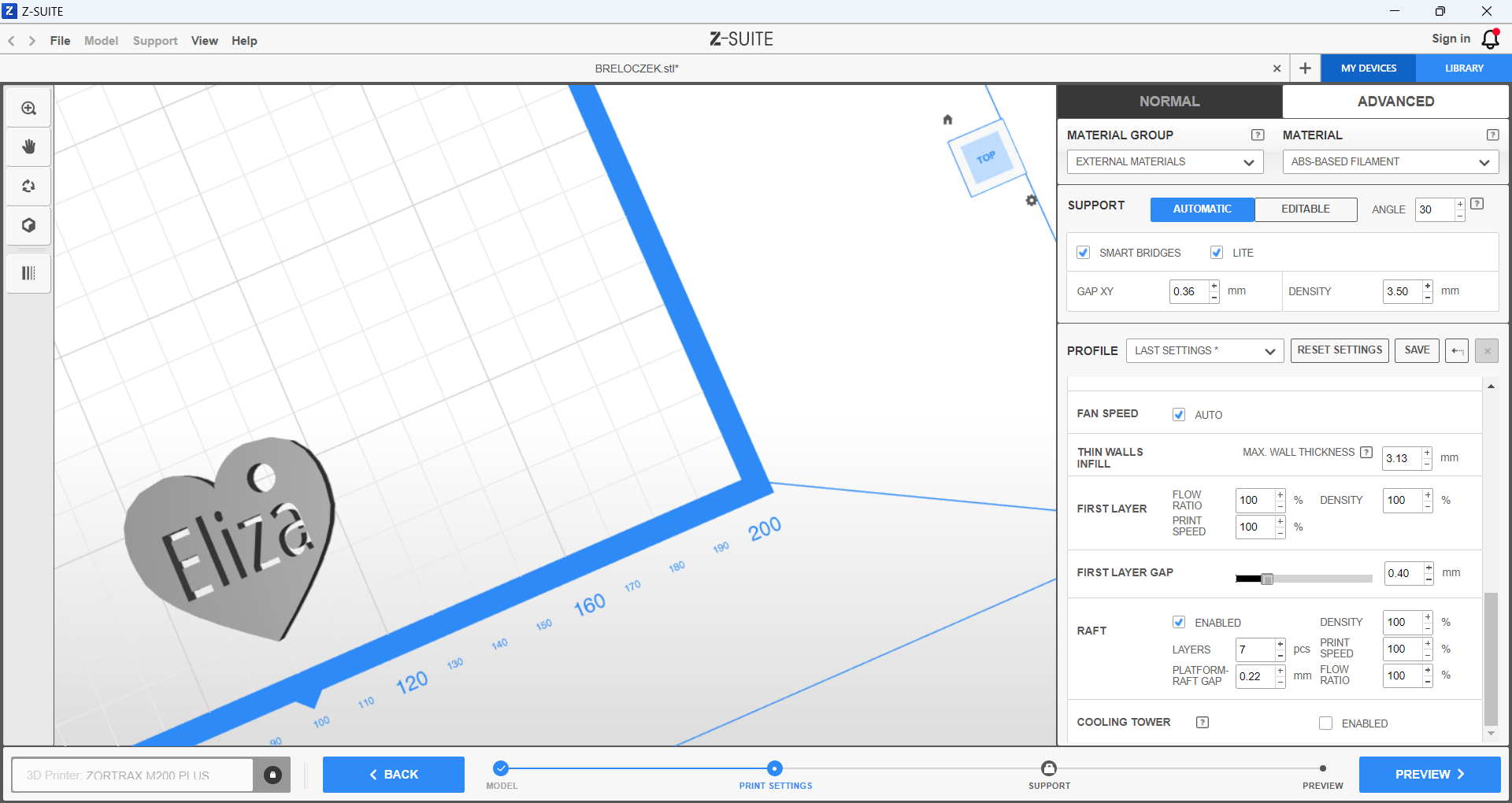Viewport: 1512px width, 803px height.
Task: Enable the Cooling Tower checkbox
Action: click(x=1326, y=723)
